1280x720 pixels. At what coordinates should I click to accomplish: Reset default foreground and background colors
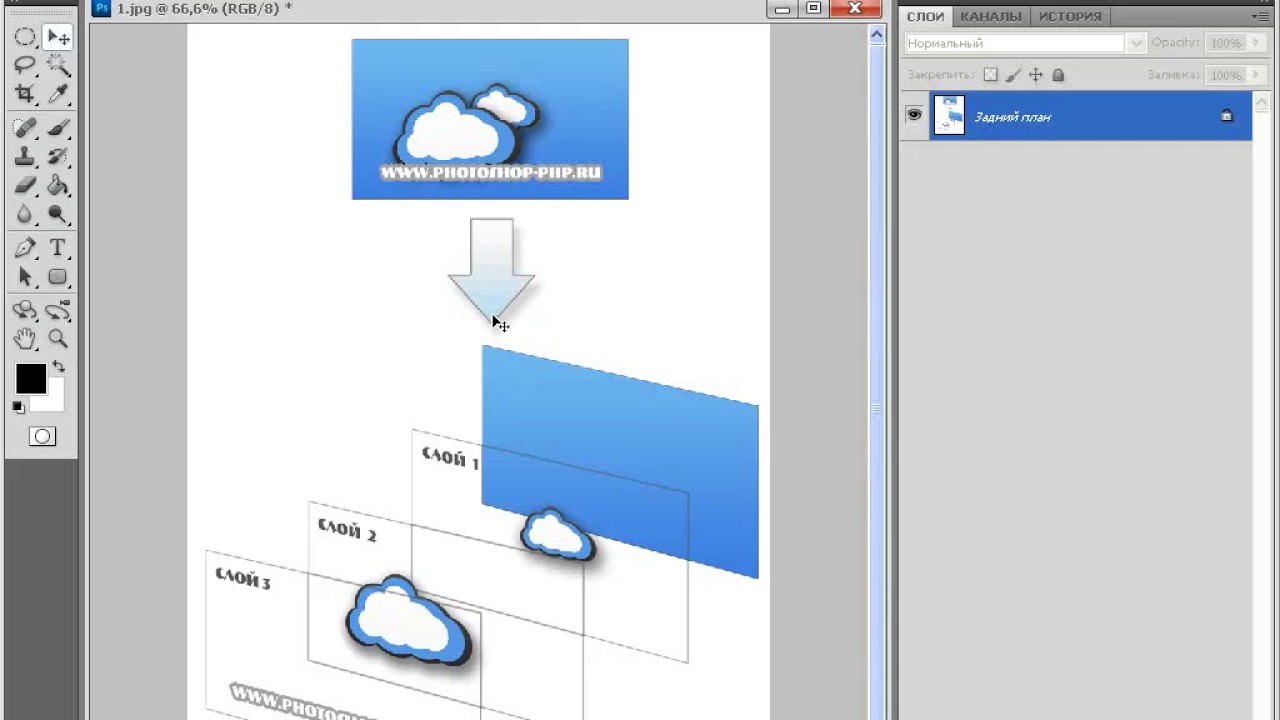18,407
